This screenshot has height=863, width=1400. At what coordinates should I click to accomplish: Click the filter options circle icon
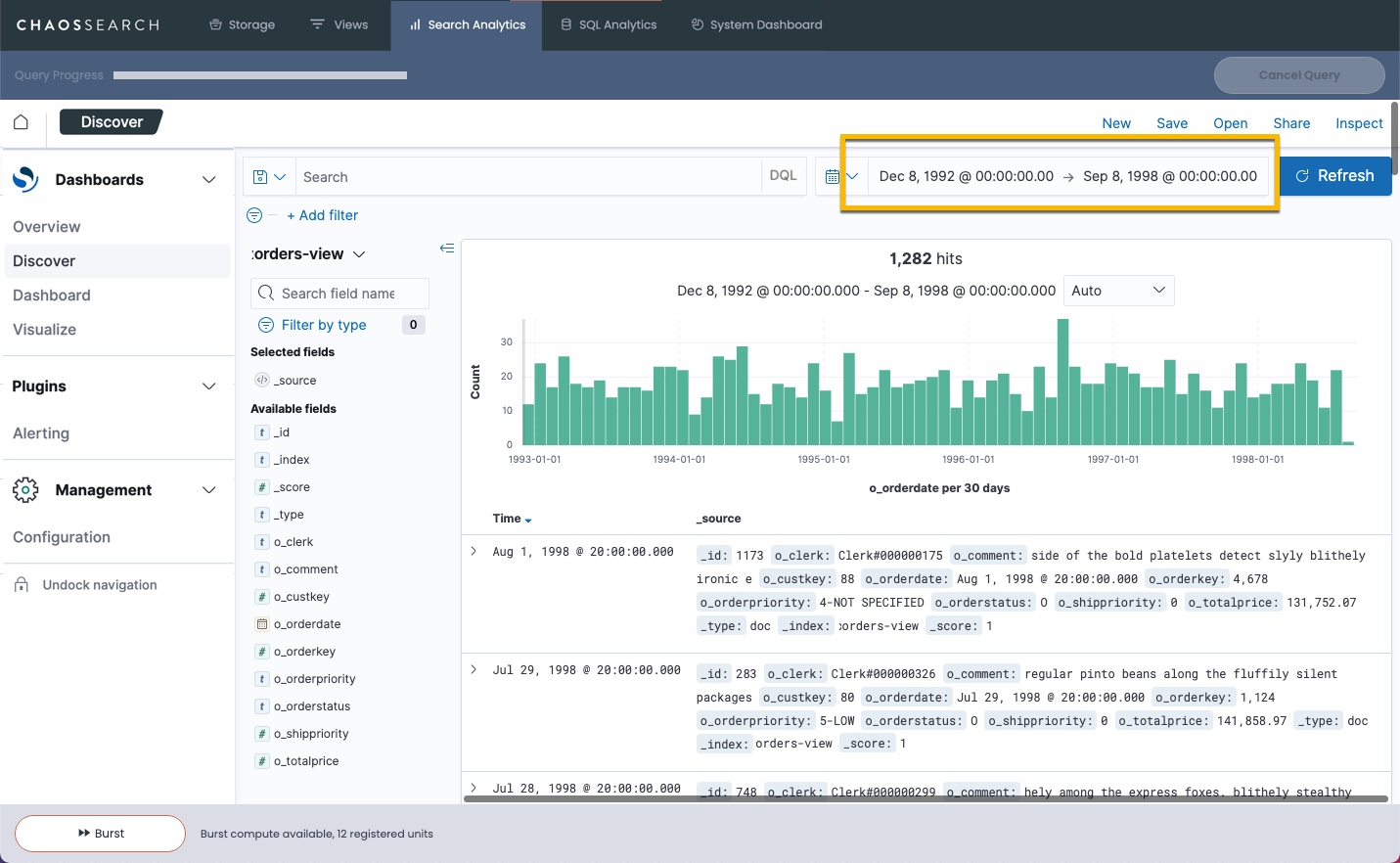coord(254,215)
